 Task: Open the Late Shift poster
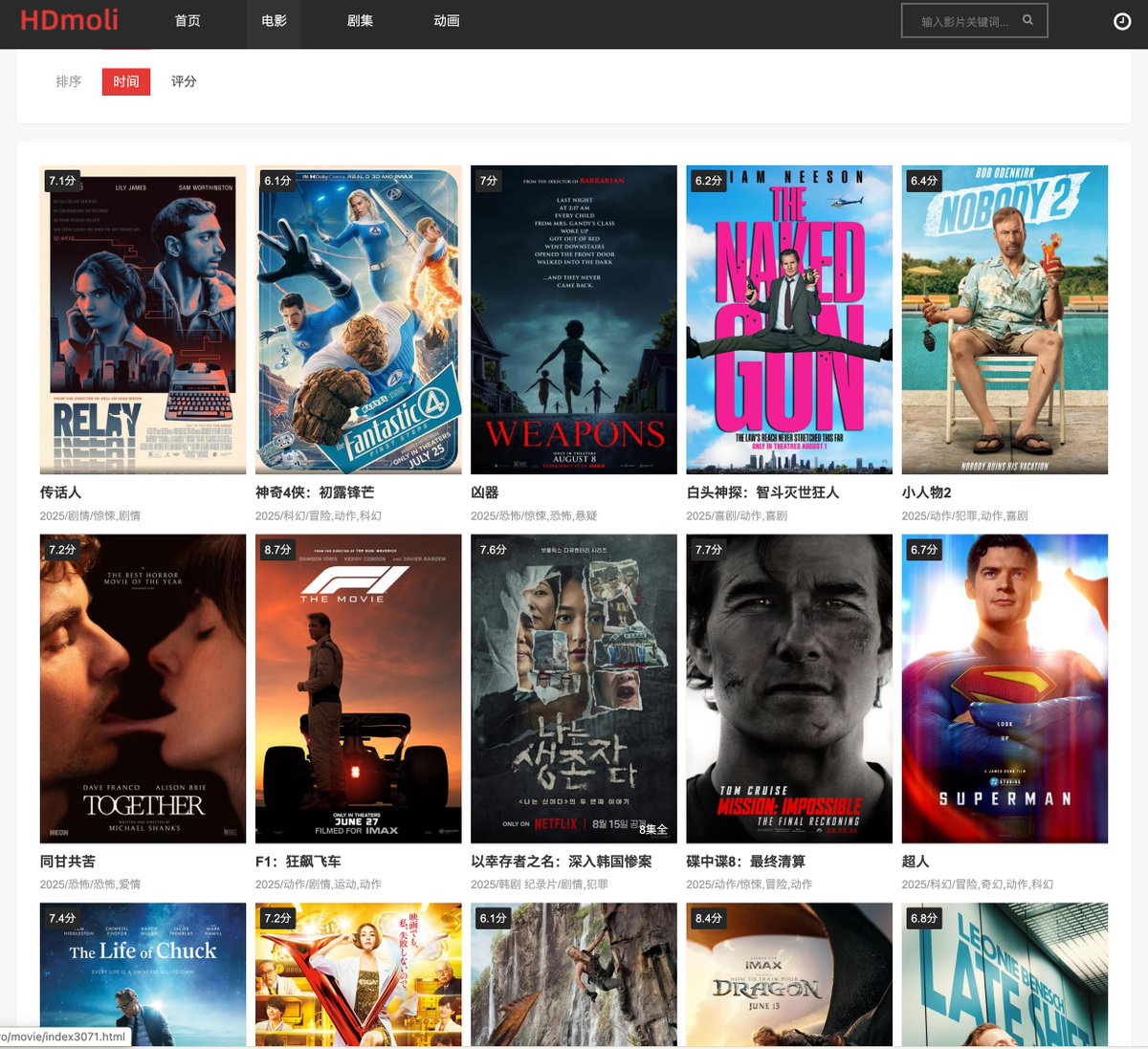[1004, 974]
